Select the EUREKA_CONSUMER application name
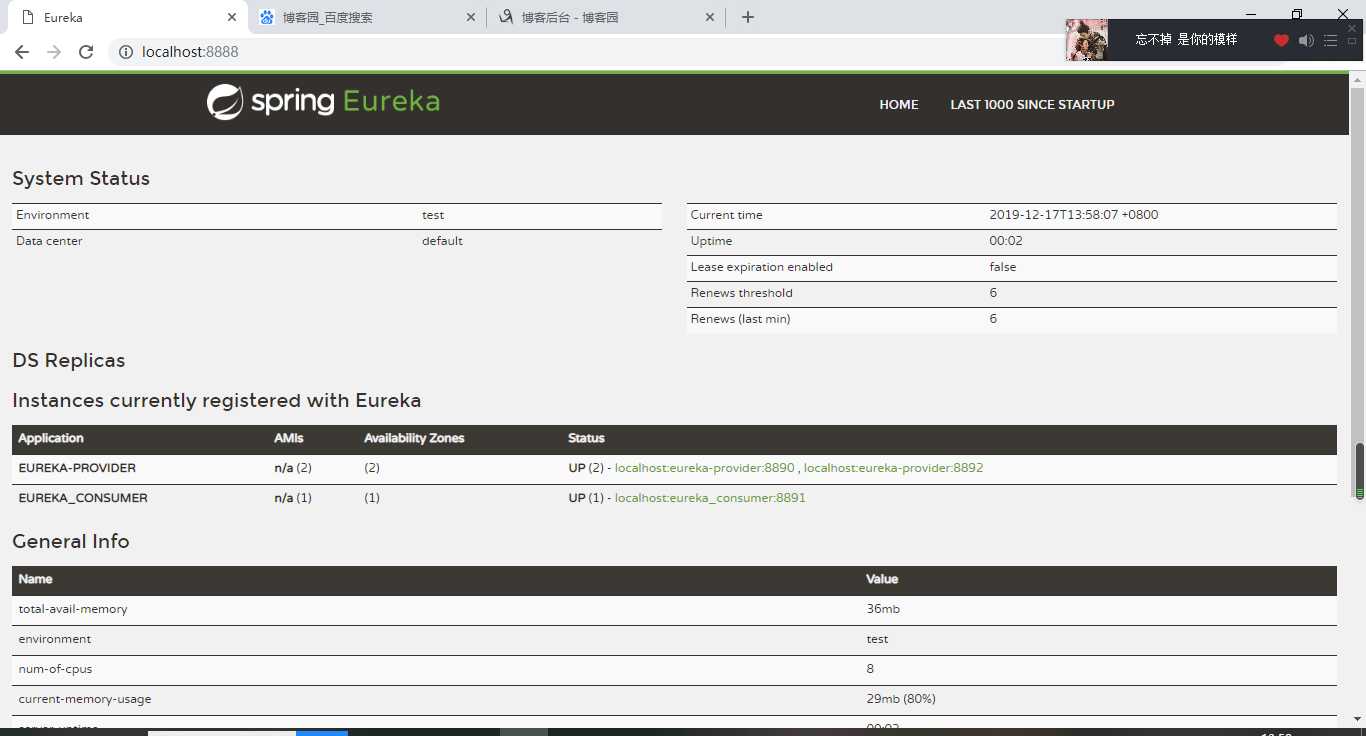Image resolution: width=1366 pixels, height=736 pixels. pos(83,498)
